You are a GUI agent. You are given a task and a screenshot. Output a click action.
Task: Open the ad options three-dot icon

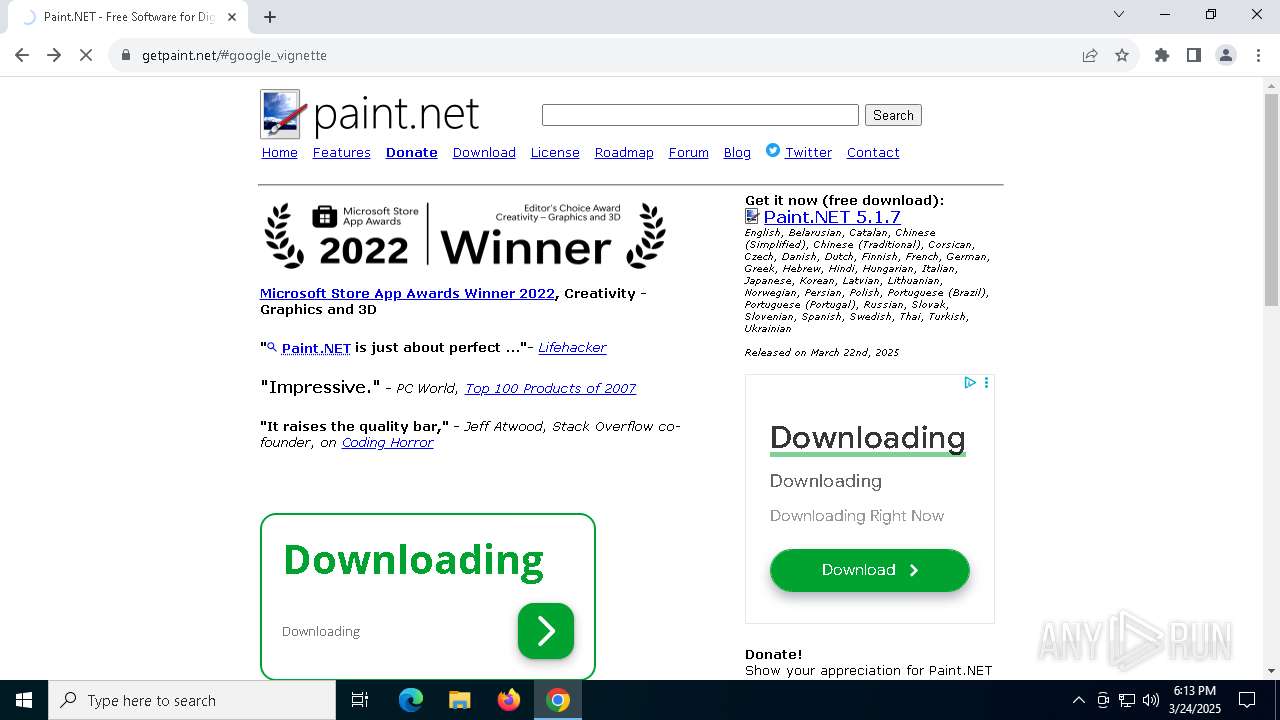tap(986, 382)
